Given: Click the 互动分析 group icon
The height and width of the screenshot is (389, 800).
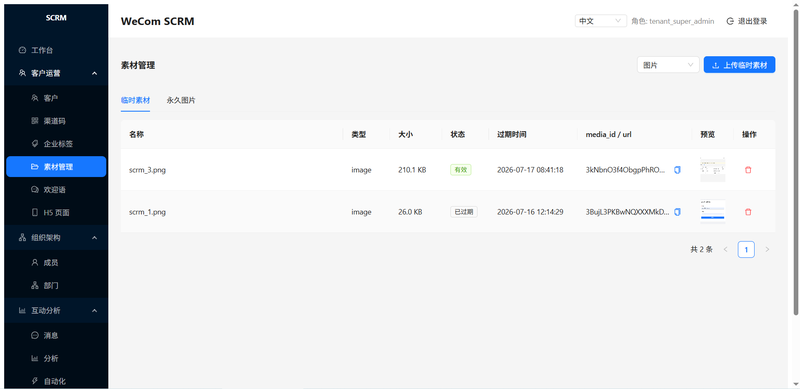Looking at the screenshot, I should click(x=22, y=310).
